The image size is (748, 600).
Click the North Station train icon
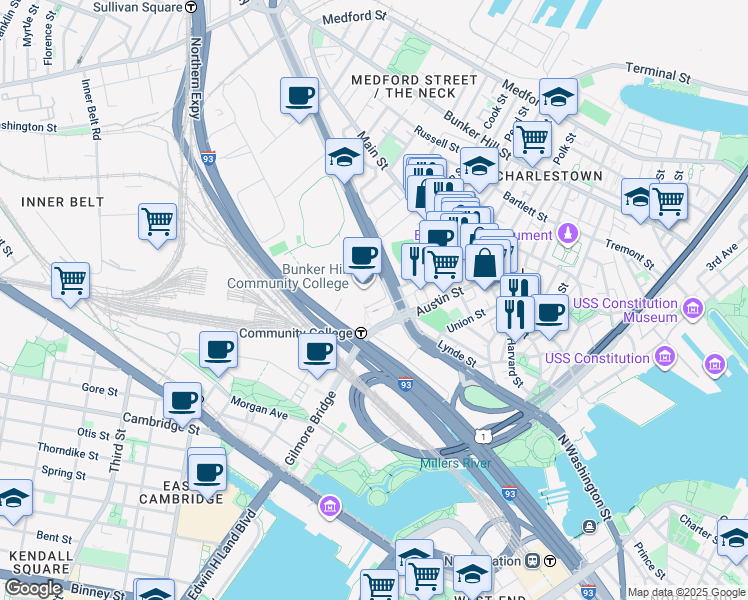click(x=532, y=561)
